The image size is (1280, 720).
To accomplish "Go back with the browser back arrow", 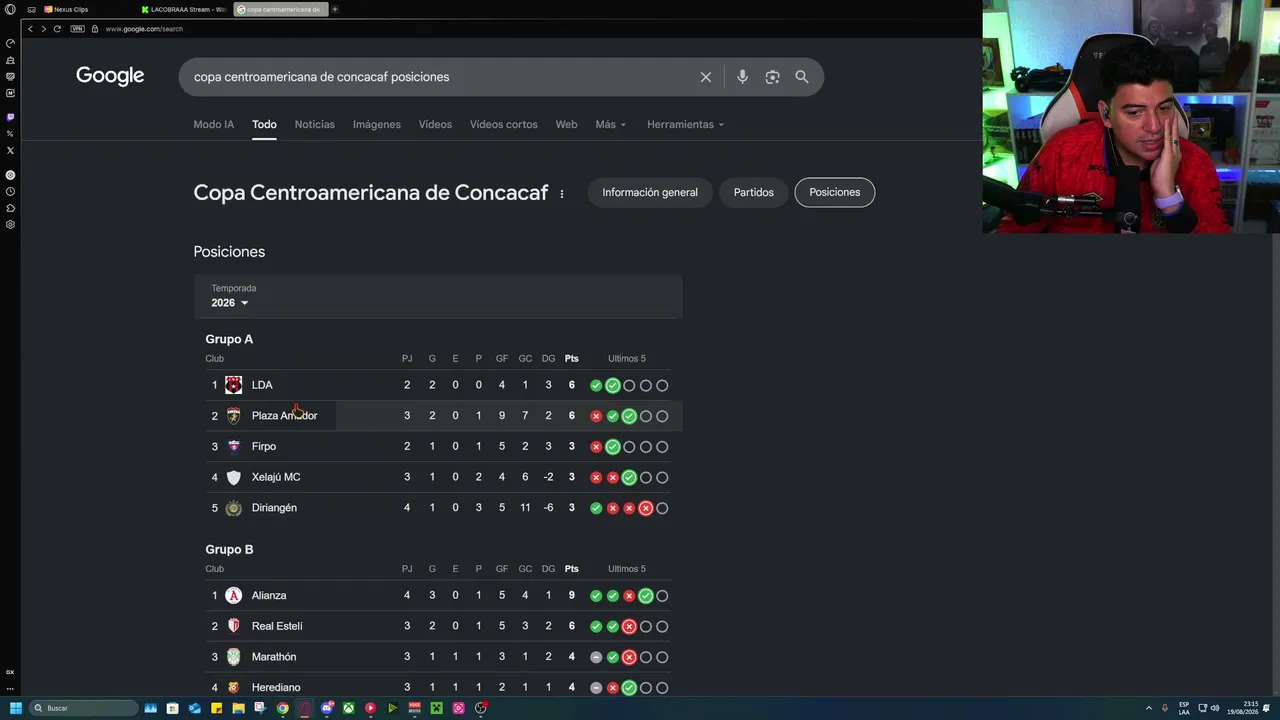I will 30,29.
